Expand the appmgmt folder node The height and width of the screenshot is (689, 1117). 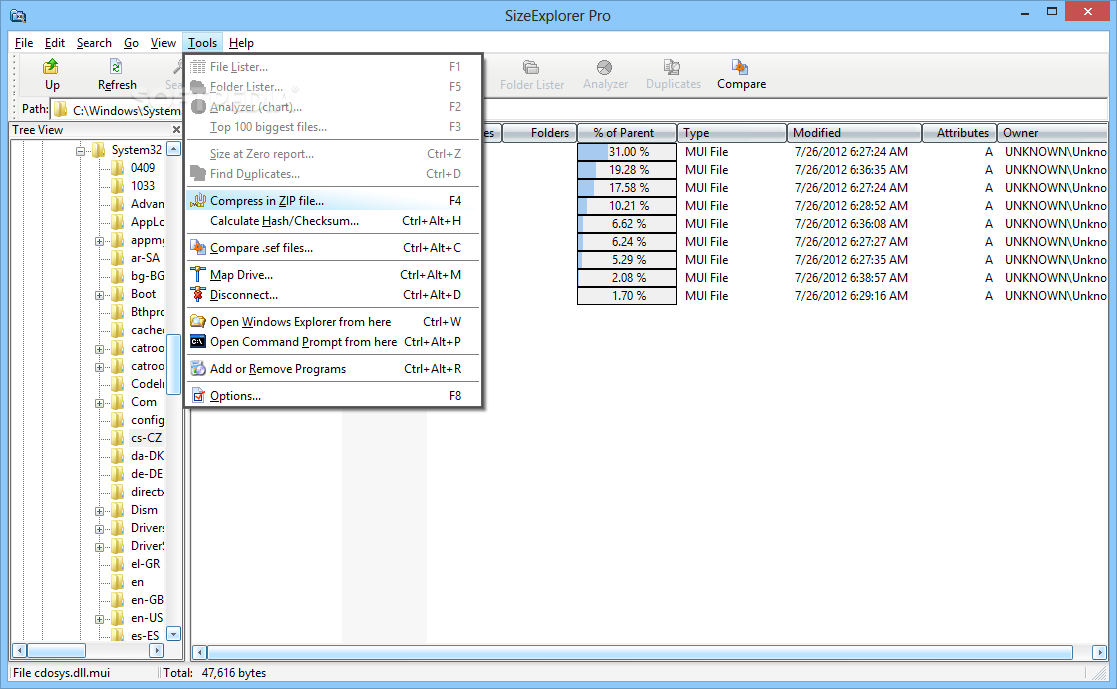(100, 241)
